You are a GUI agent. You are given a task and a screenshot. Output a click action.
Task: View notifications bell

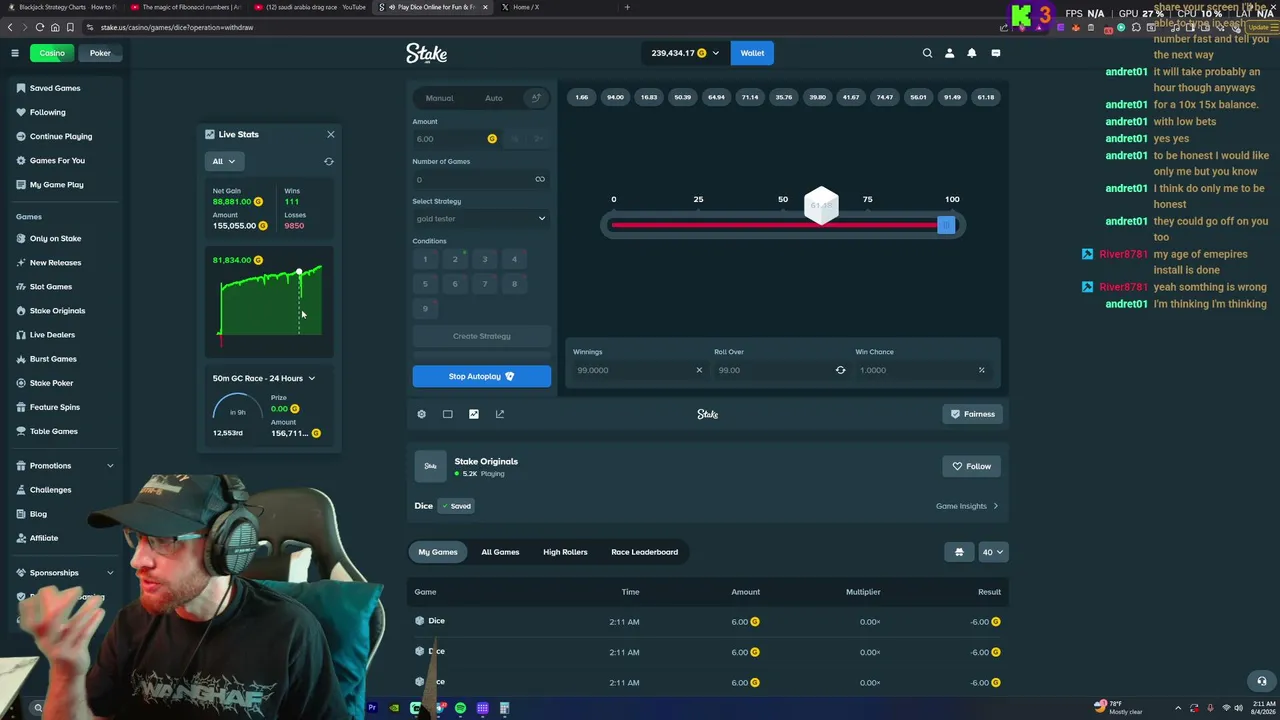971,53
